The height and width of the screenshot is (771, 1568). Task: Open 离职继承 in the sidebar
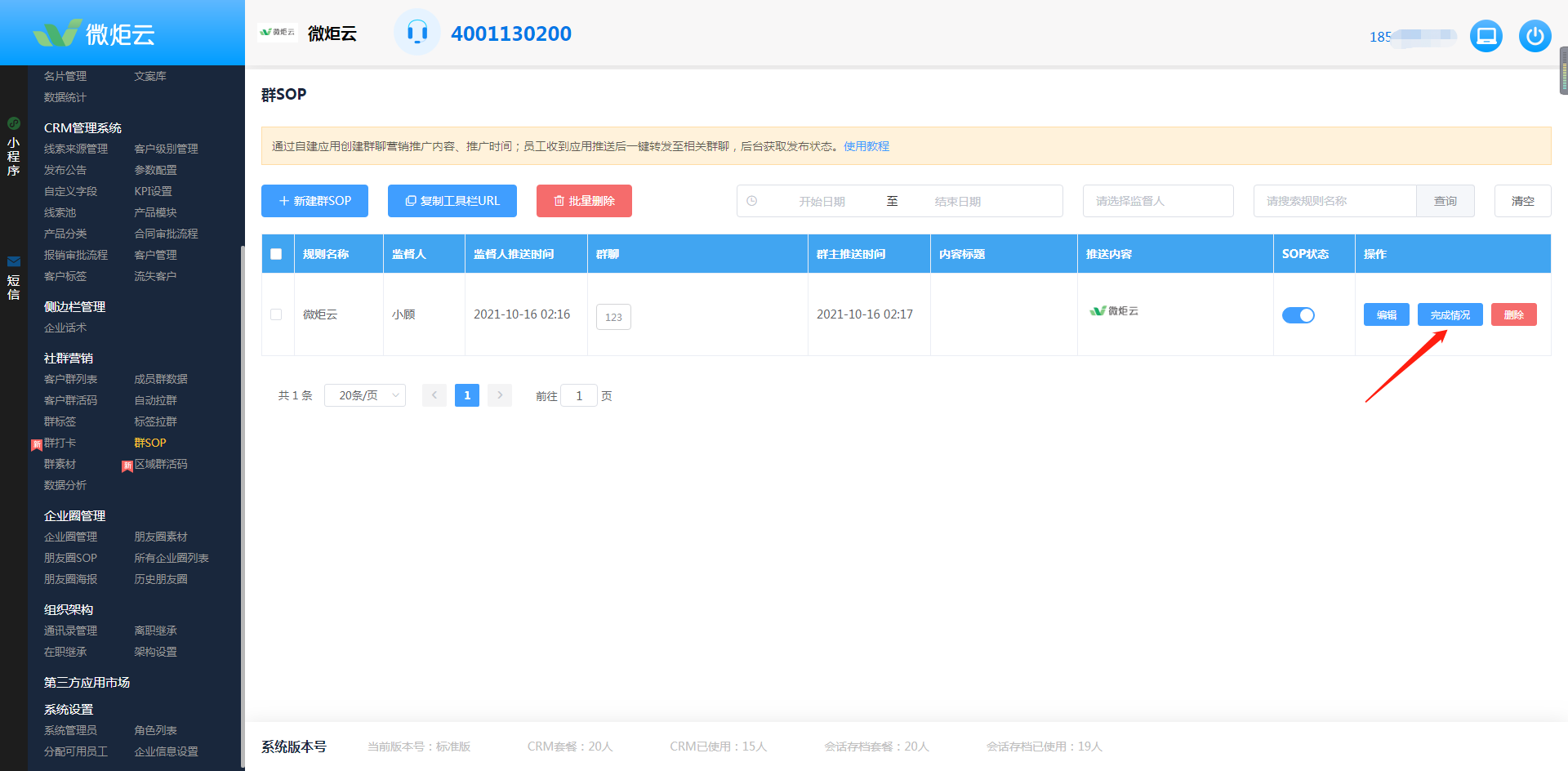(x=155, y=631)
